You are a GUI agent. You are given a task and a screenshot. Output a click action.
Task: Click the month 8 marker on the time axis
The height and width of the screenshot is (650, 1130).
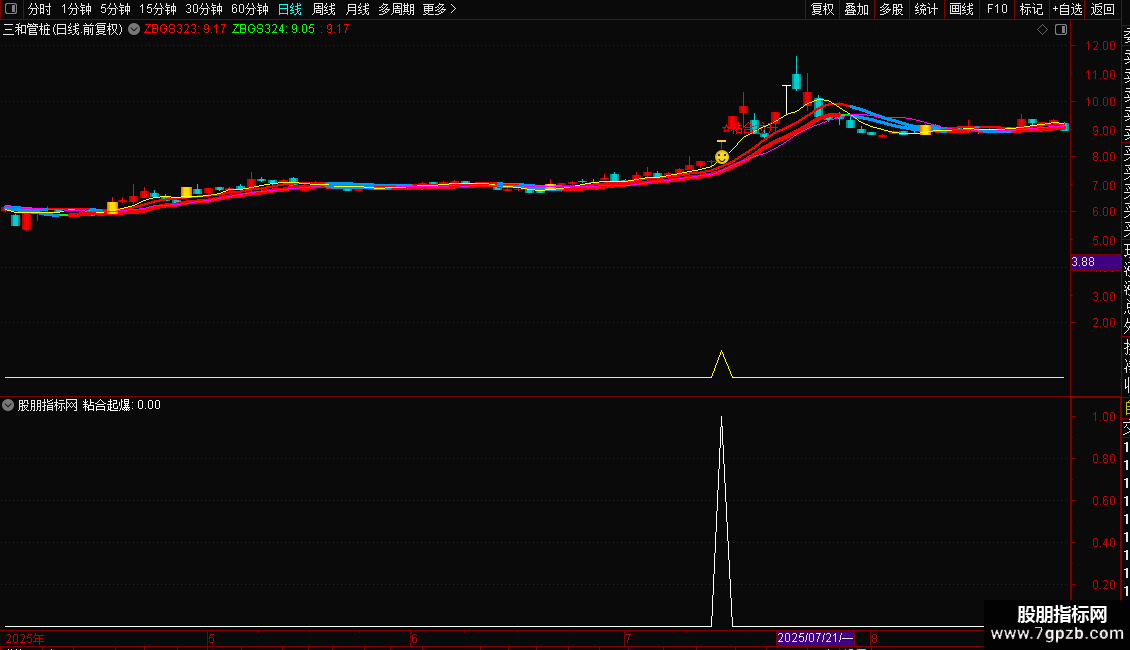coord(874,638)
